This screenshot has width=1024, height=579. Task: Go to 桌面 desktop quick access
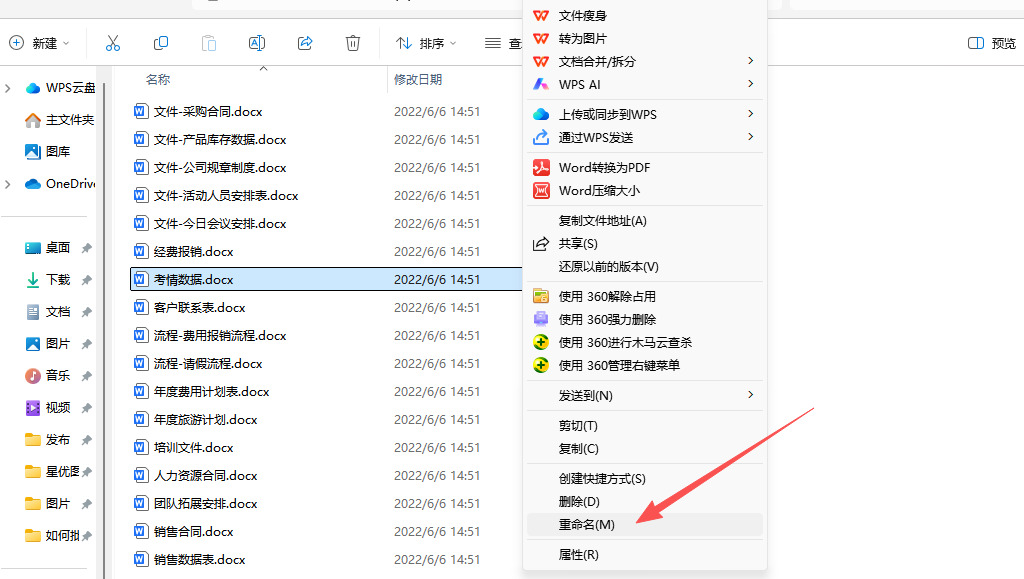coord(48,248)
